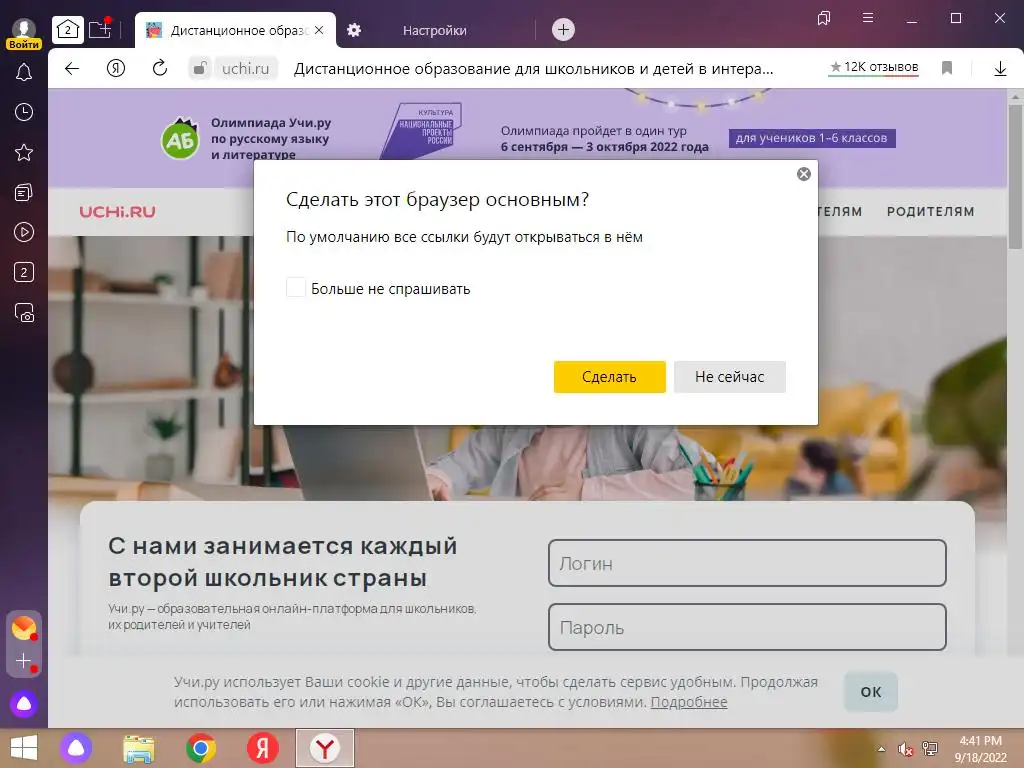Click the yellow Сделать button
The width and height of the screenshot is (1024, 768).
[609, 377]
